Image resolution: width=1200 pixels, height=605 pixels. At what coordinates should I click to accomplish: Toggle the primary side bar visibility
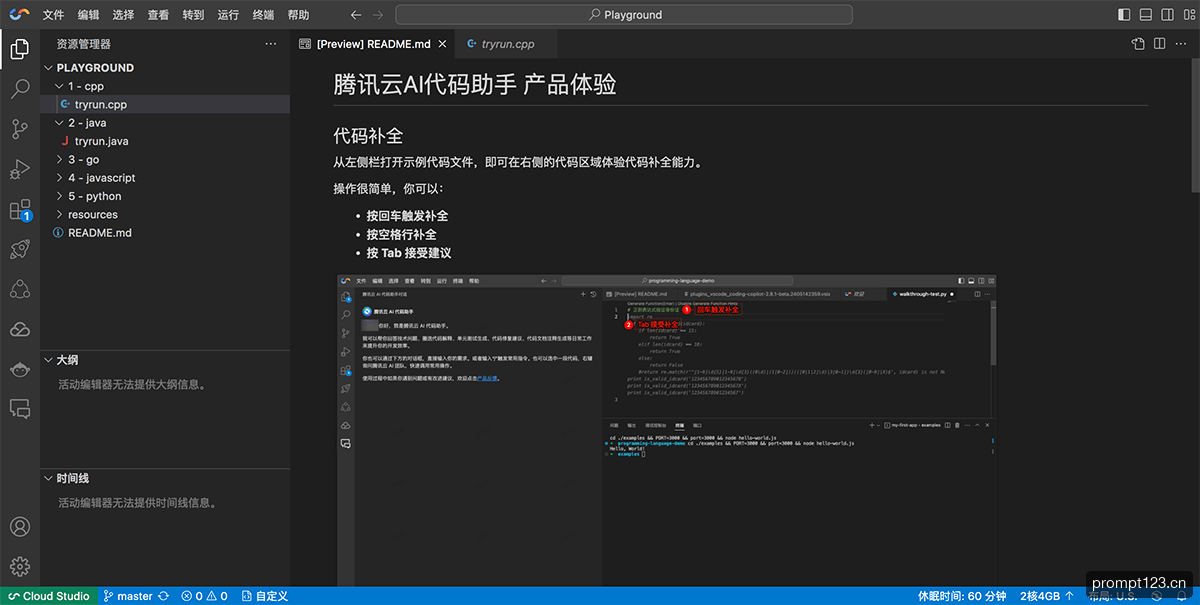pos(1124,15)
